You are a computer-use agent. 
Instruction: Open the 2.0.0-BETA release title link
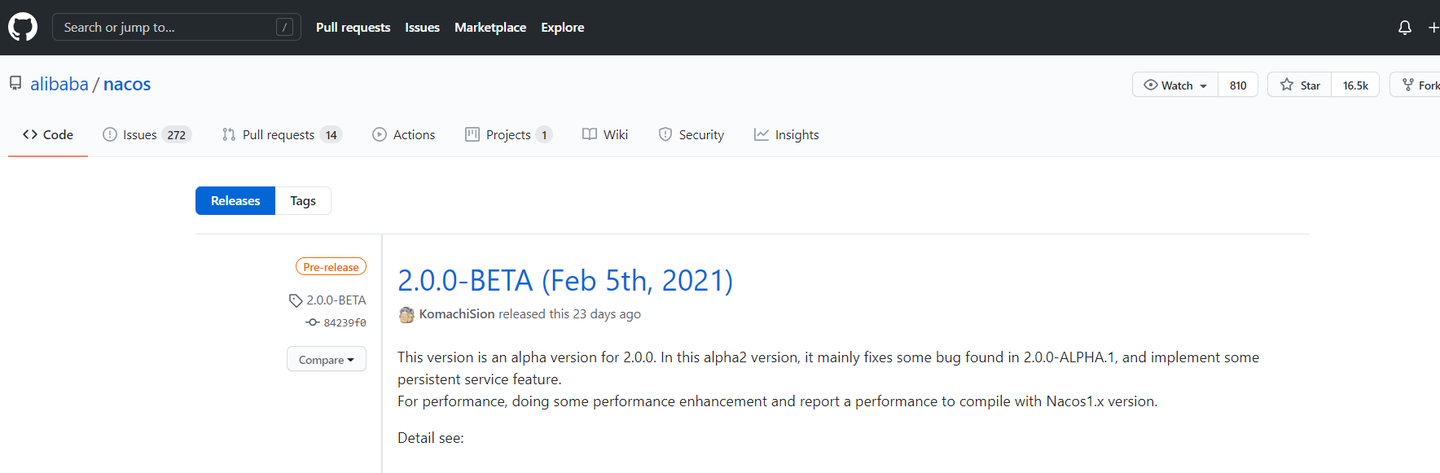(565, 281)
